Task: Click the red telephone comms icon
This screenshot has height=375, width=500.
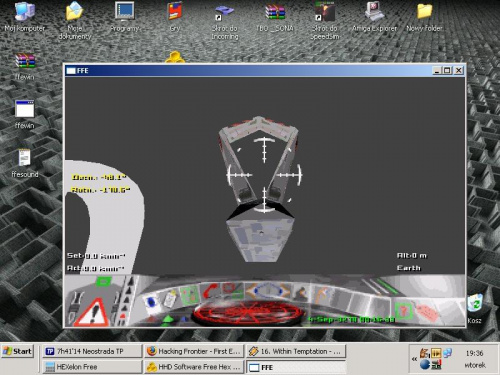Action: coord(210,290)
